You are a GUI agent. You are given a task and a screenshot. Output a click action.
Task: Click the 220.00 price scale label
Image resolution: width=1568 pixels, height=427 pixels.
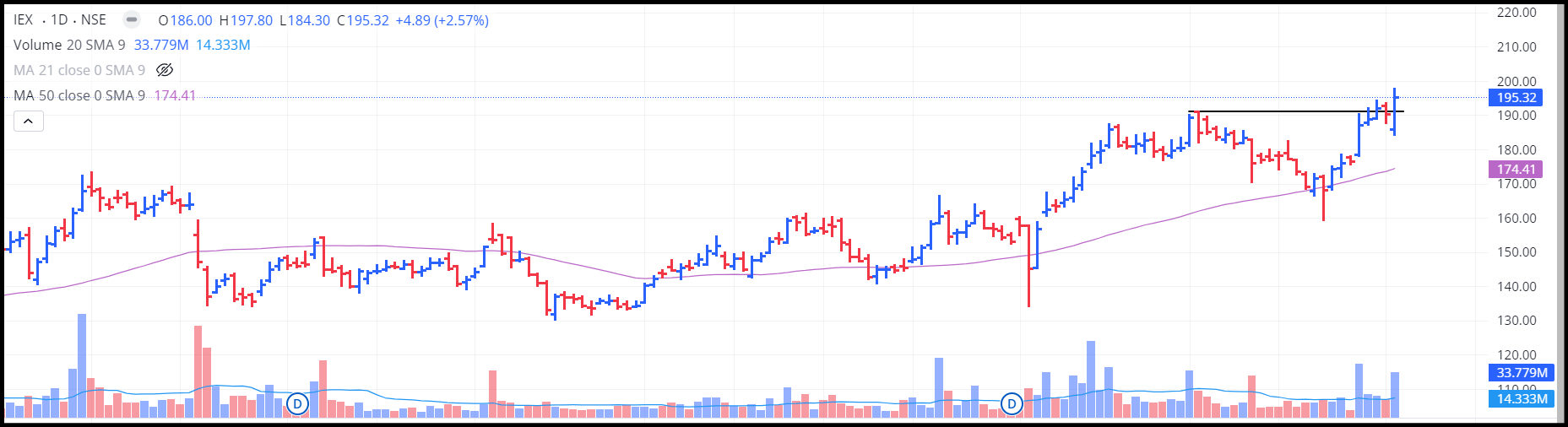click(1516, 13)
